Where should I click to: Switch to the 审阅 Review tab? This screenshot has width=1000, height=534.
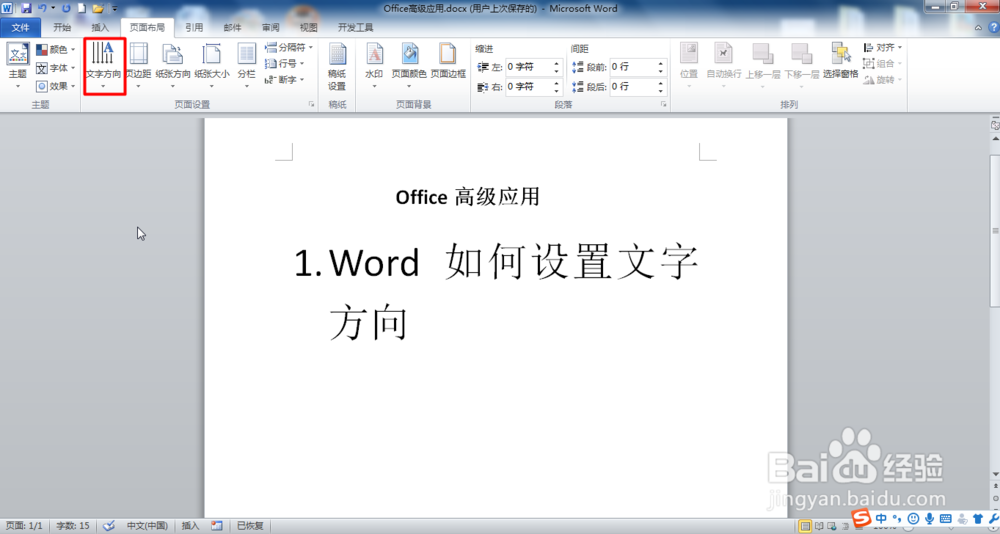270,27
